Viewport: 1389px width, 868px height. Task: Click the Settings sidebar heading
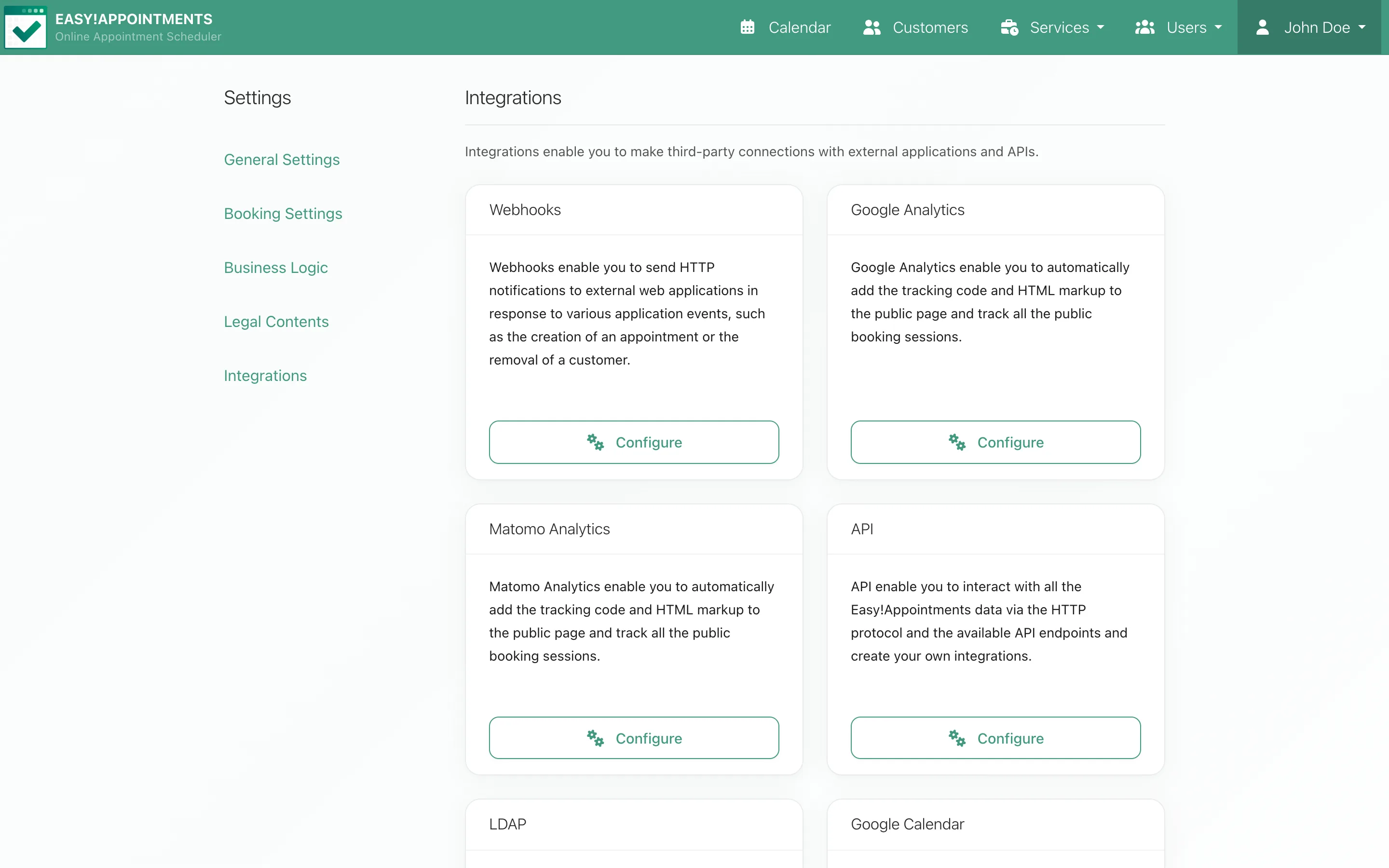(257, 97)
